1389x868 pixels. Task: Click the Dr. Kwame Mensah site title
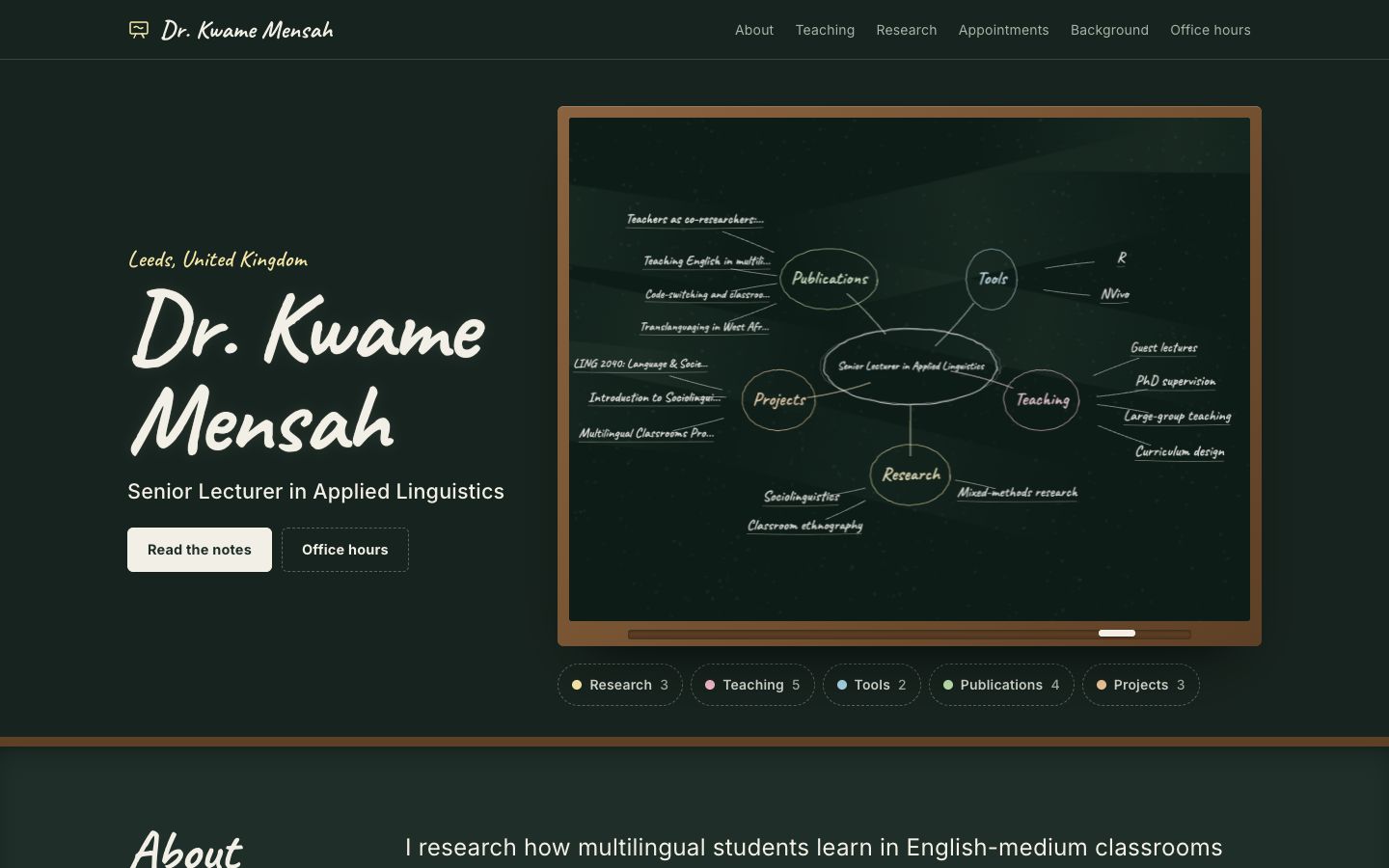coord(247,30)
